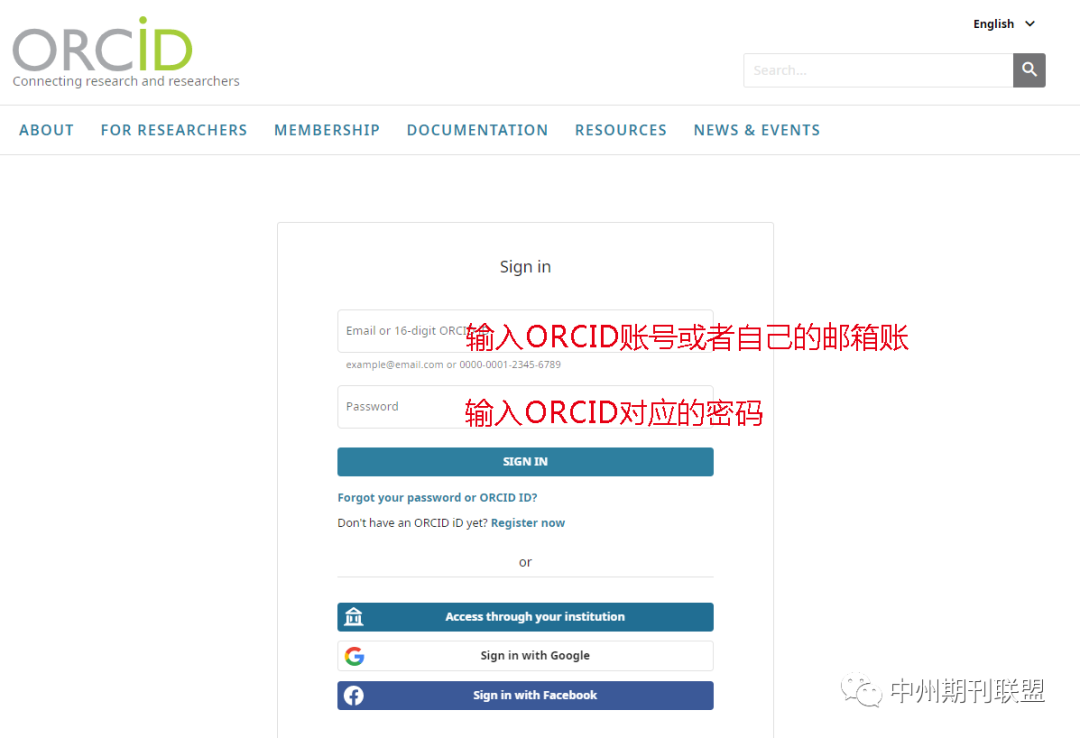Screen dimensions: 1080x738
Task: Click the search magnifier icon
Action: pos(1029,70)
